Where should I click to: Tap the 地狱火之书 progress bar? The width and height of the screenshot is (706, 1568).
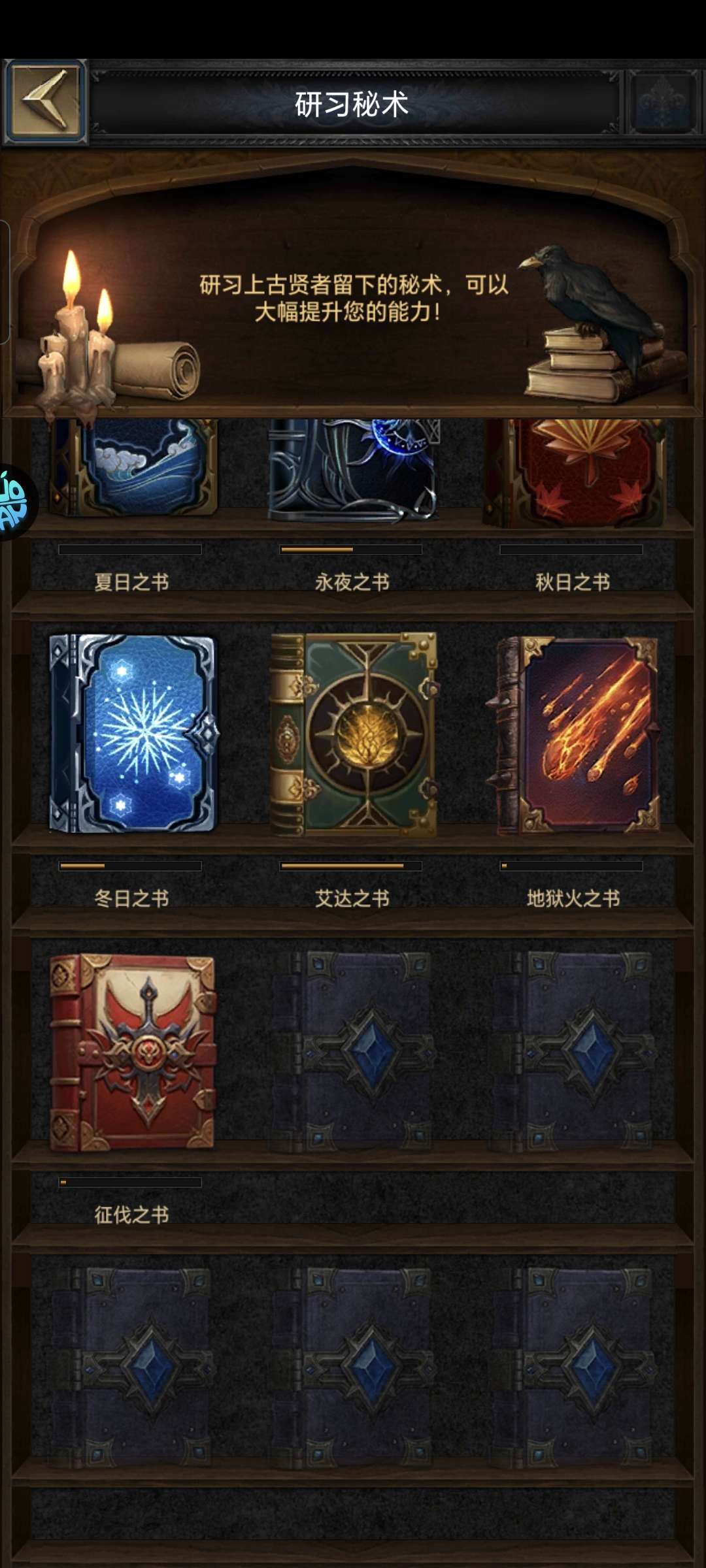tap(571, 866)
